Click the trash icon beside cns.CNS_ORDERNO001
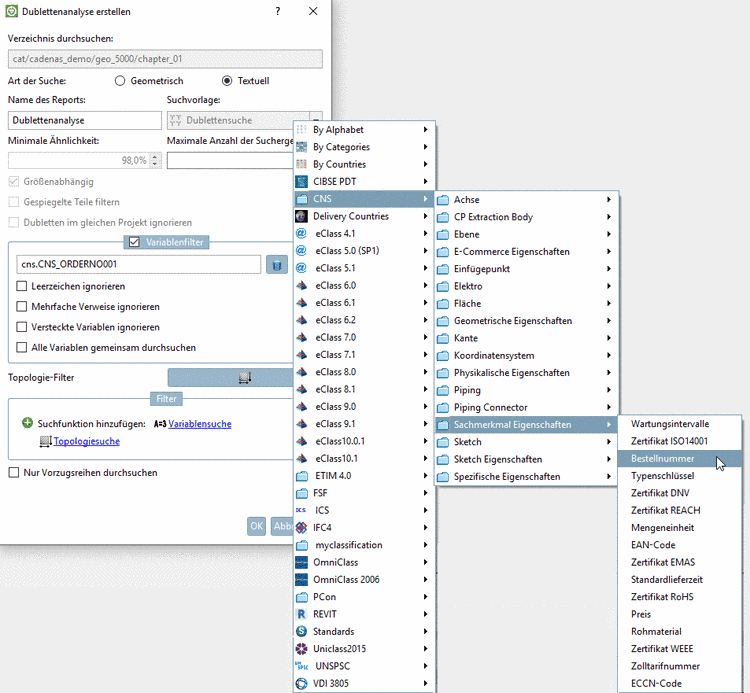This screenshot has width=750, height=693. coord(277,264)
